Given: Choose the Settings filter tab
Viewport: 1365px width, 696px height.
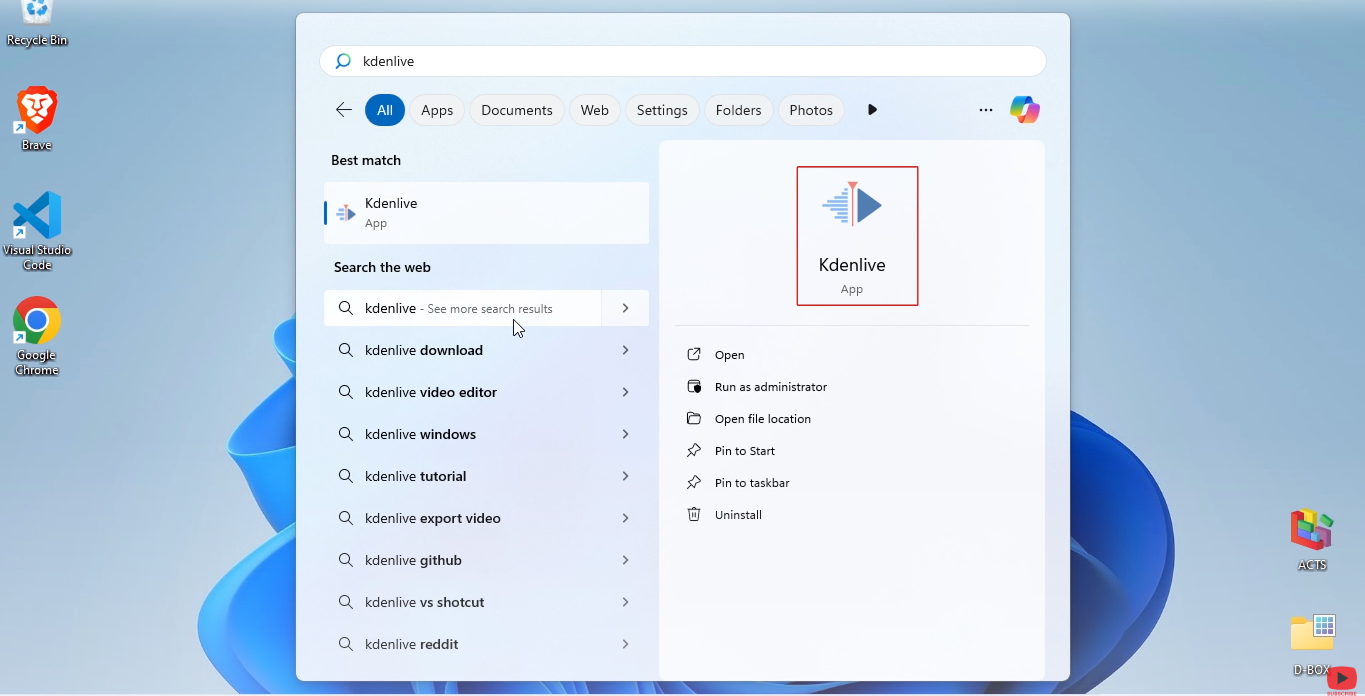Looking at the screenshot, I should click(662, 110).
